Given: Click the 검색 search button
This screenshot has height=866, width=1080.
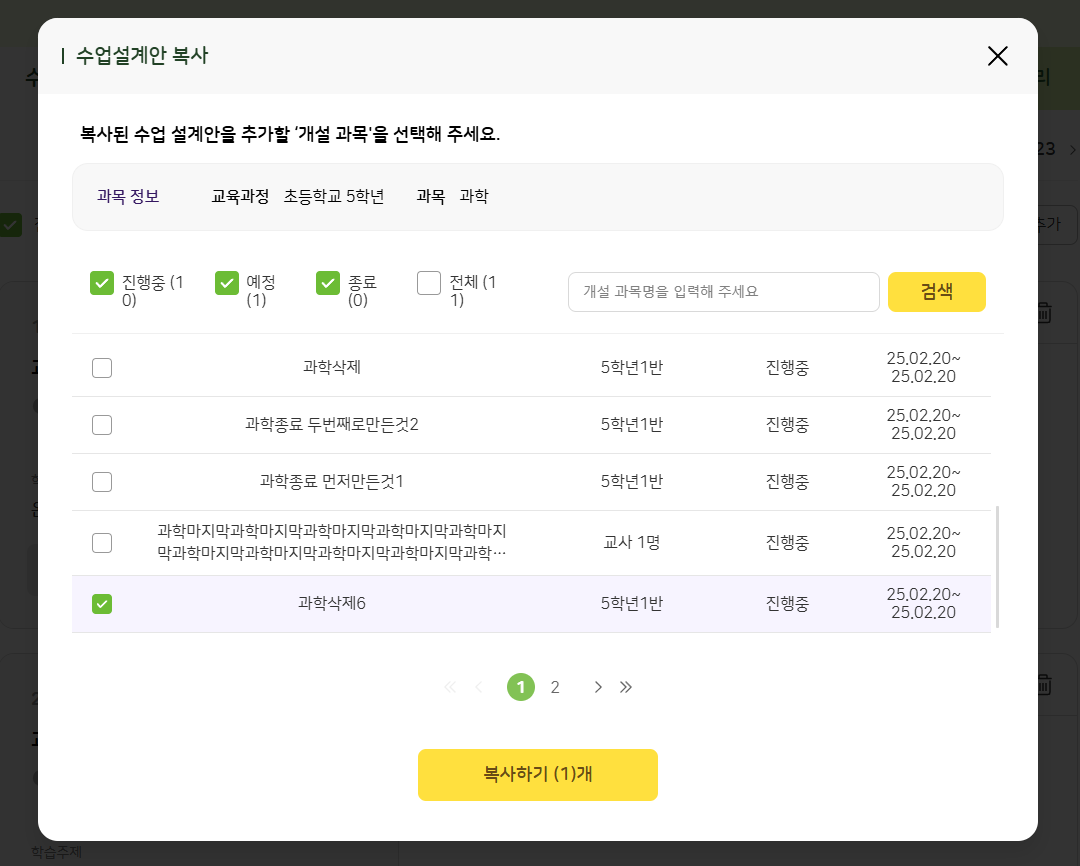Looking at the screenshot, I should point(936,292).
